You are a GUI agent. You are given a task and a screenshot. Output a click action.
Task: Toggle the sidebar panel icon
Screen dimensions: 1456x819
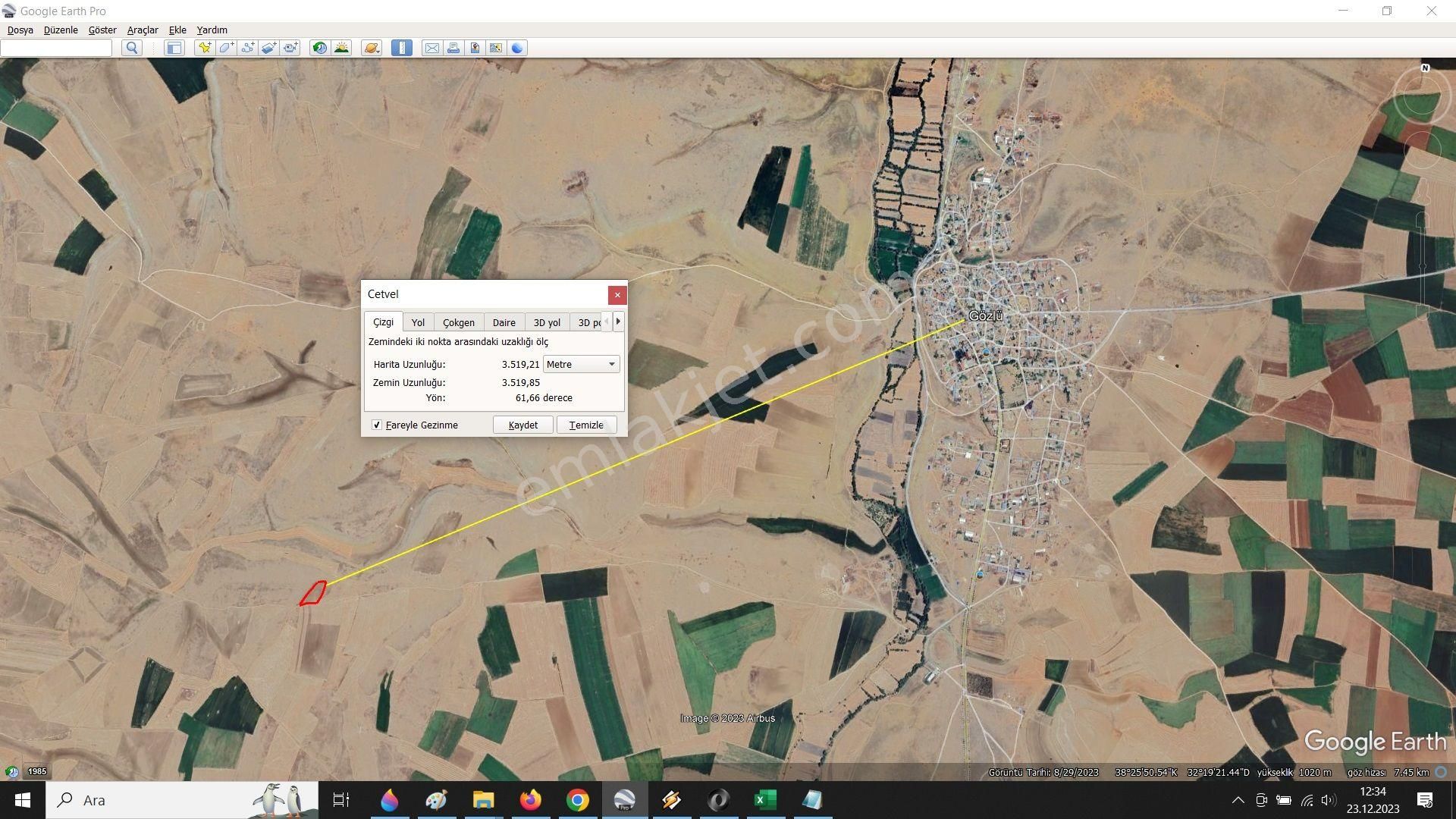pos(174,48)
